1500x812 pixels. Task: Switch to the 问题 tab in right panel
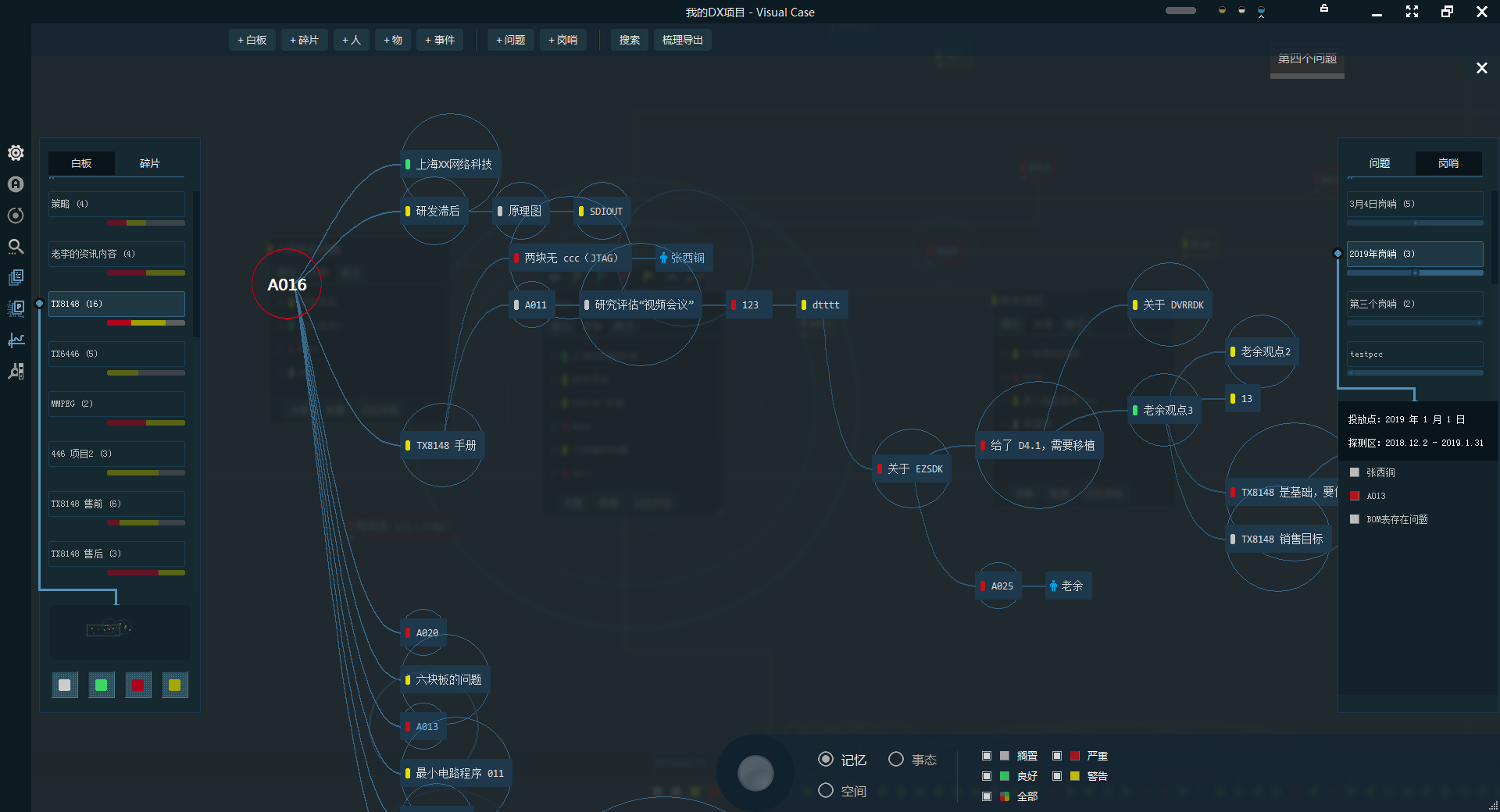coord(1380,163)
